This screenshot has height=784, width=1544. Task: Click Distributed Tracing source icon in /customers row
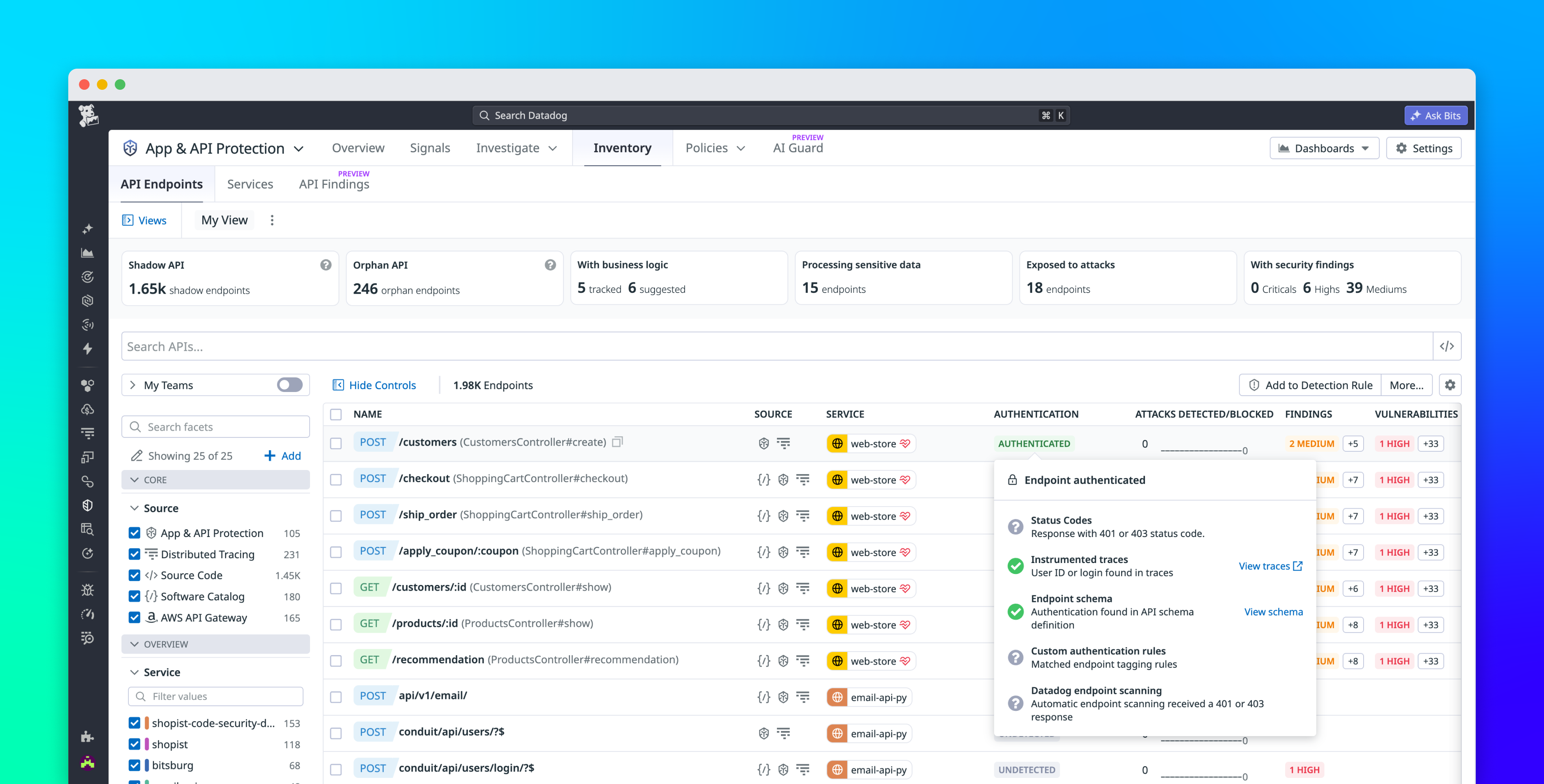(783, 444)
